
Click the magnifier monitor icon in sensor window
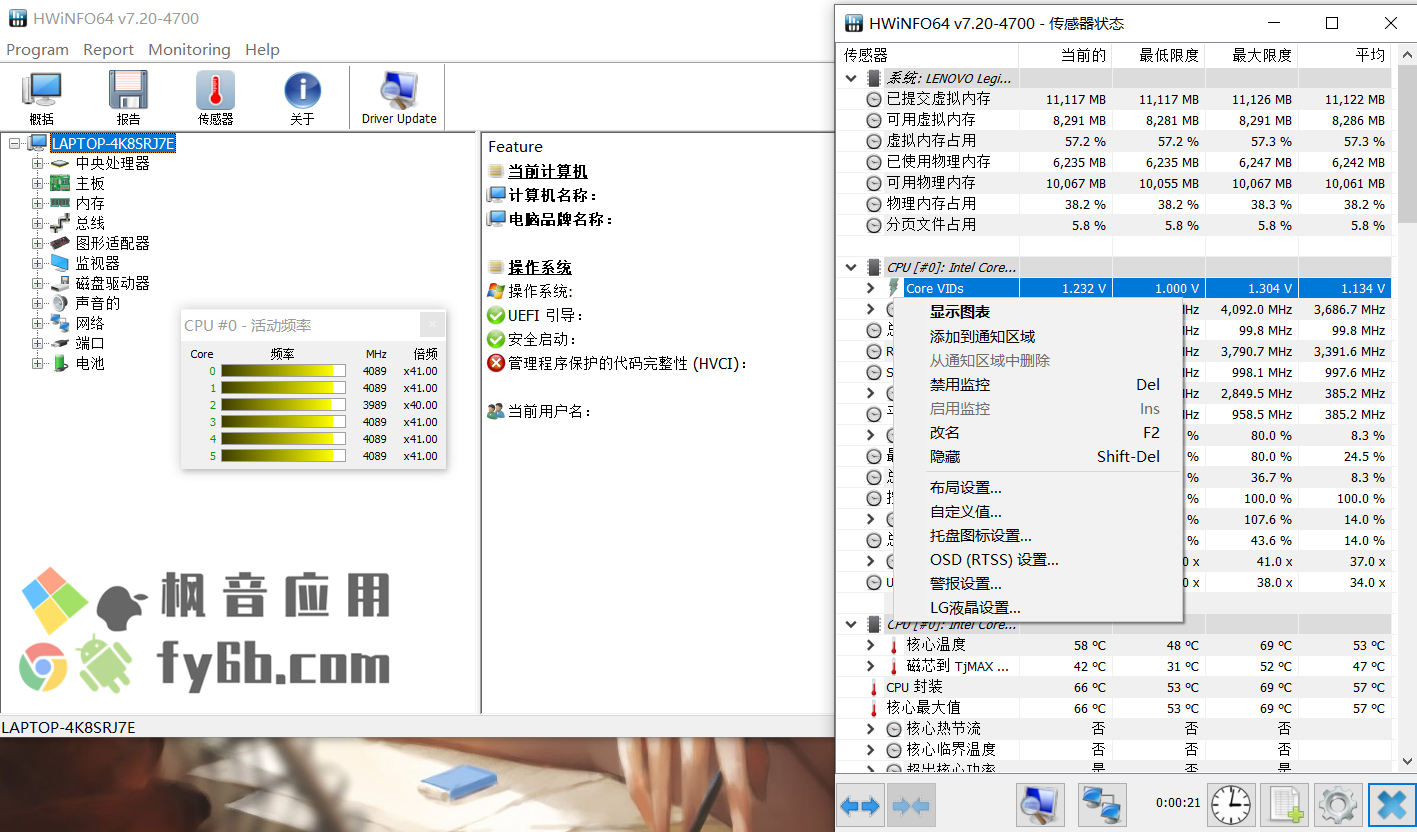pyautogui.click(x=1040, y=805)
